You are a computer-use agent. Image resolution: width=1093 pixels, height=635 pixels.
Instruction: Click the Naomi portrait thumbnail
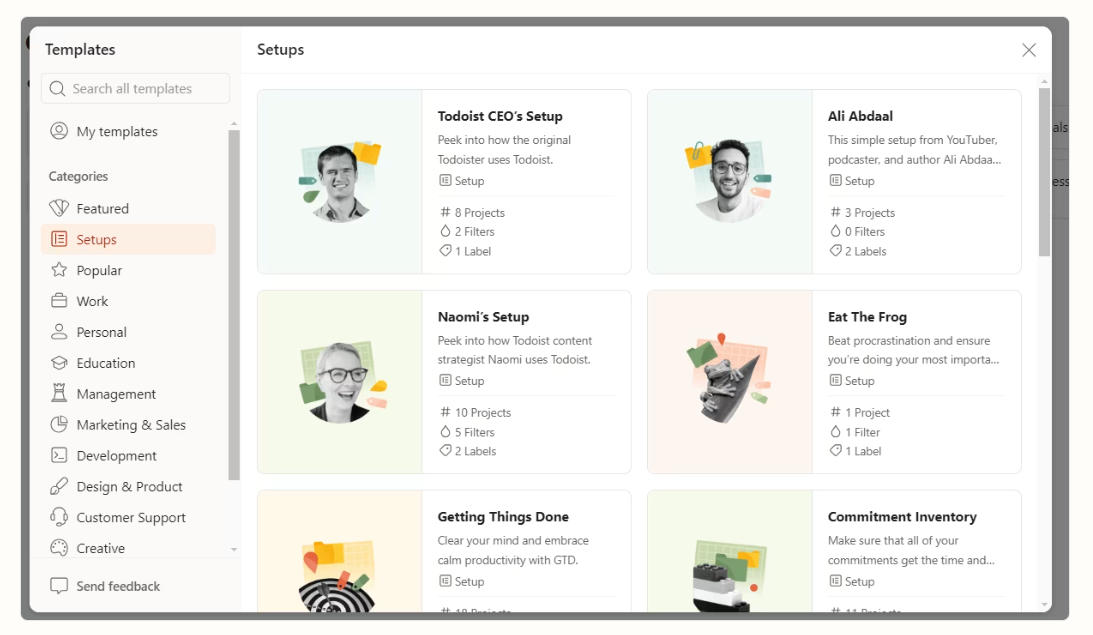pos(339,382)
